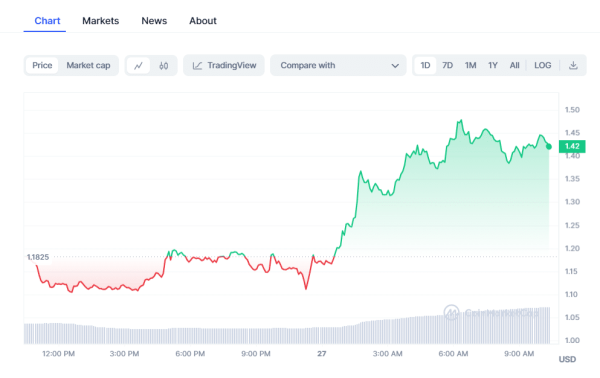
Task: Click the 1.35 price axis label
Action: (x=572, y=179)
